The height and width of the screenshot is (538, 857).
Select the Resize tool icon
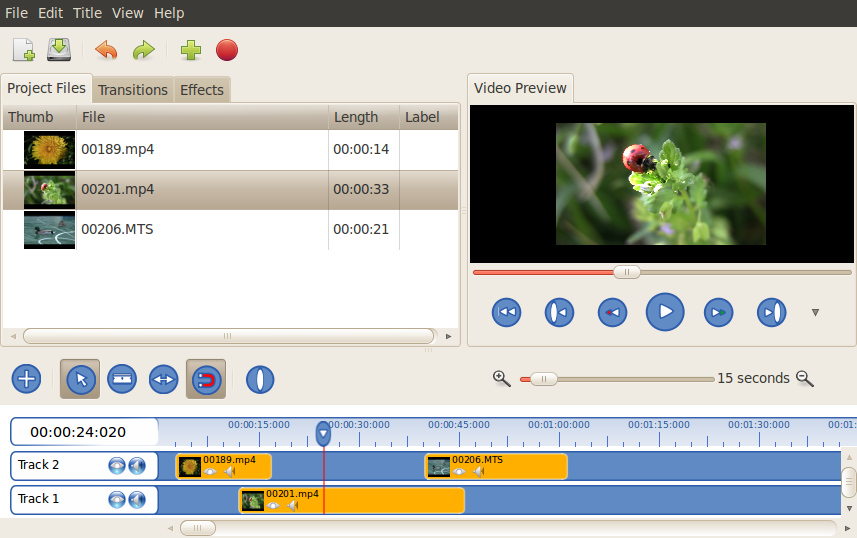tap(163, 379)
